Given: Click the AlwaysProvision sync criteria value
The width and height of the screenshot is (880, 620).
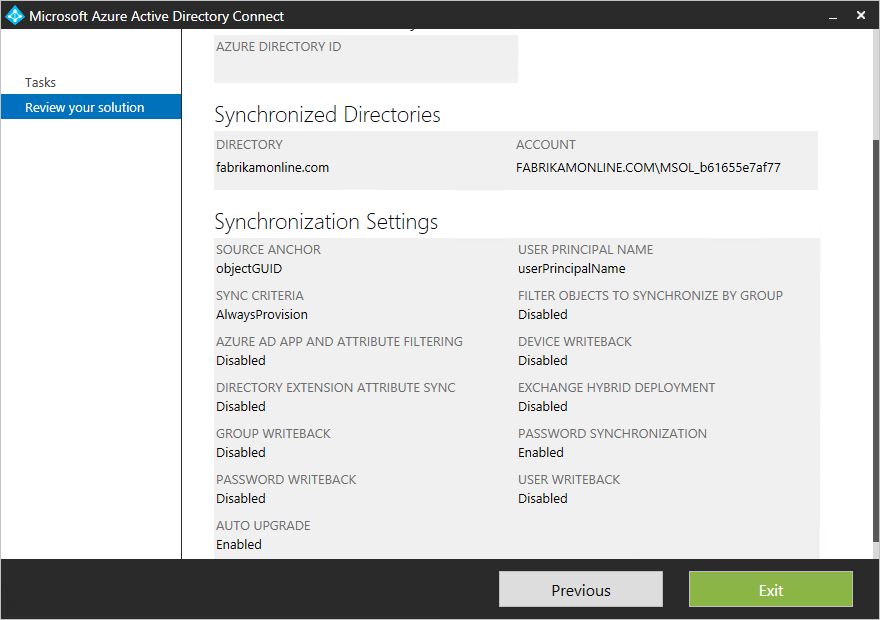Looking at the screenshot, I should pos(261,314).
